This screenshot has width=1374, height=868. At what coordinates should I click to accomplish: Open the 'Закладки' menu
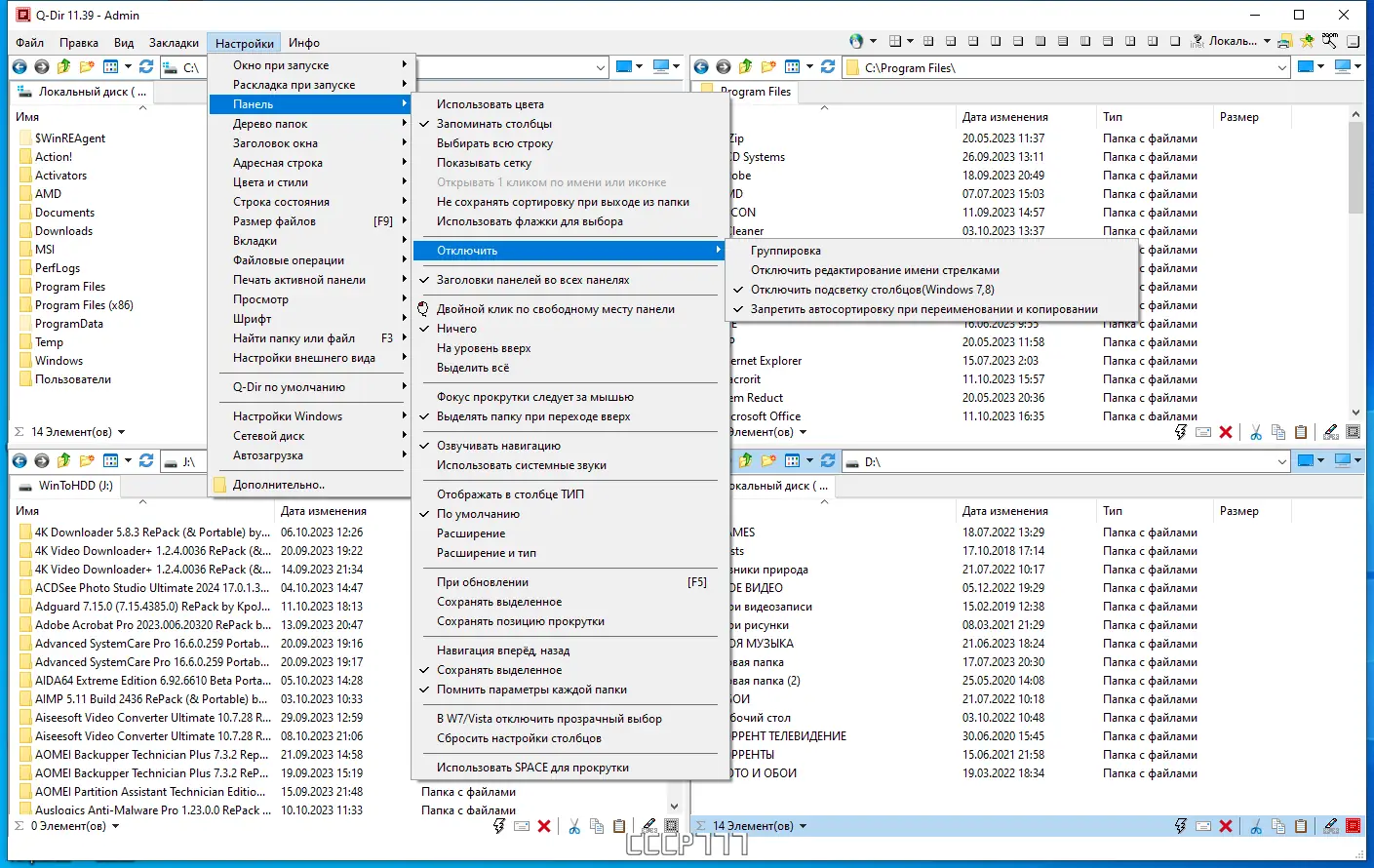point(174,43)
